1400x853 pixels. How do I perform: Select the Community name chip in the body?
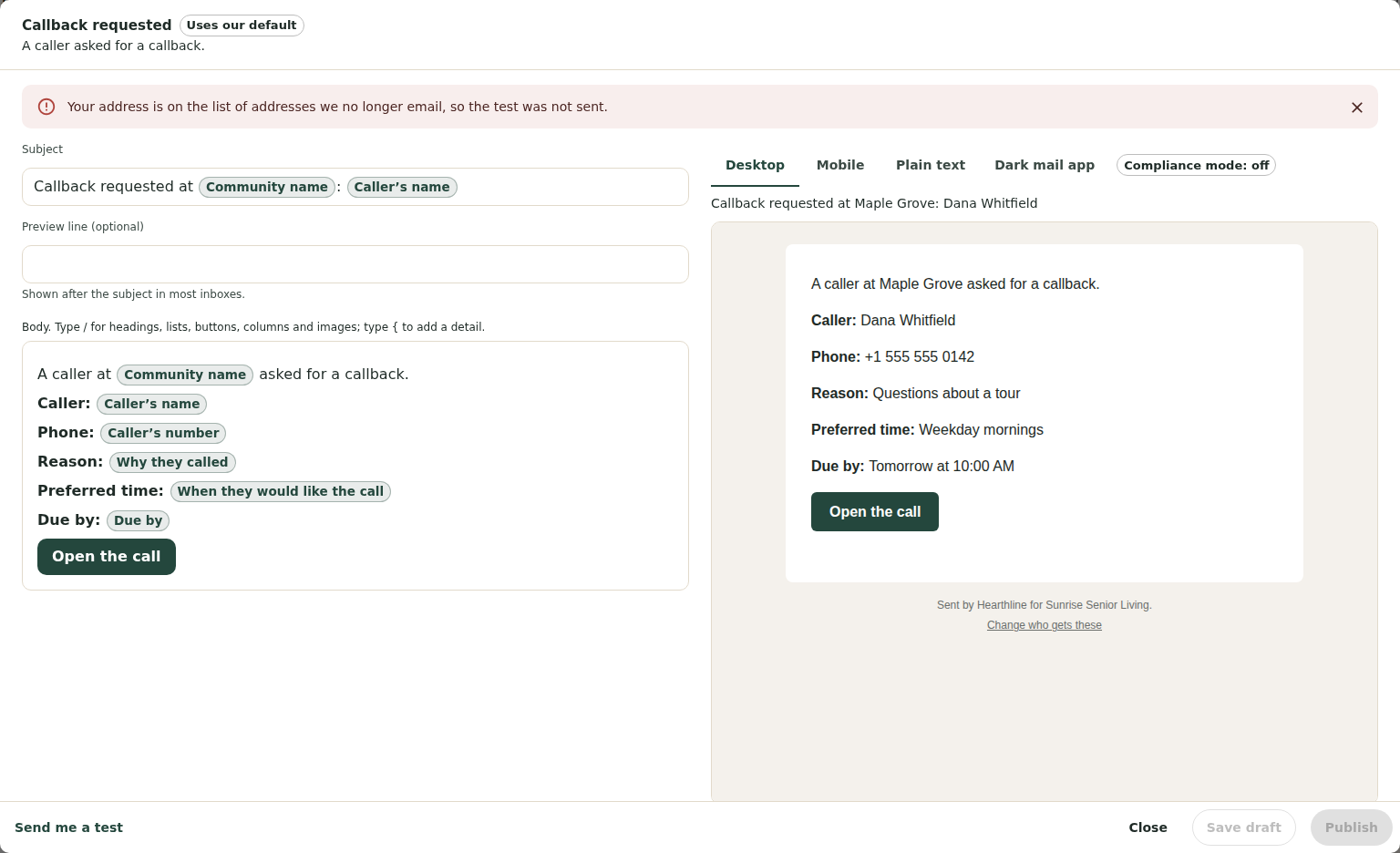pos(185,375)
